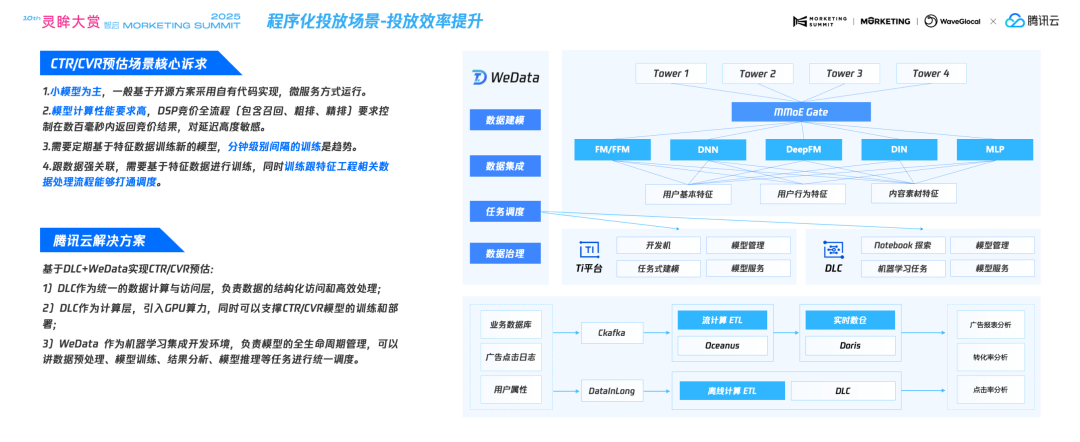
Task: Open the 数据治理 section
Action: coord(505,254)
